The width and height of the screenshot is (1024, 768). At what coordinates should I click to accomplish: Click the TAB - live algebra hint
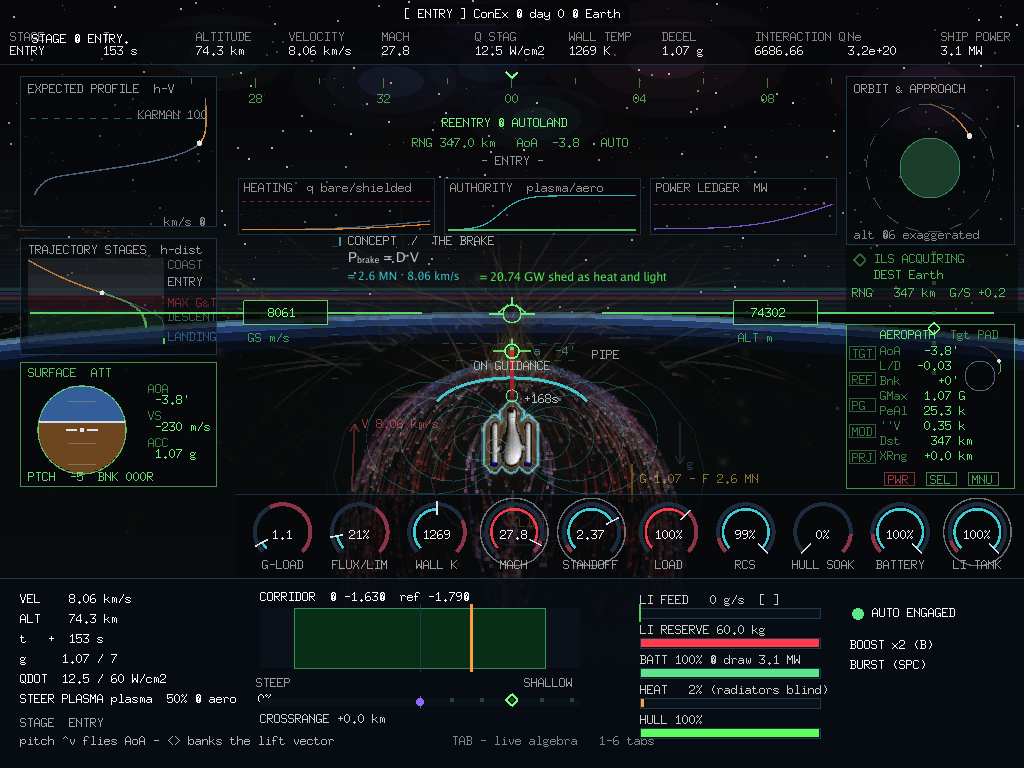tap(515, 741)
